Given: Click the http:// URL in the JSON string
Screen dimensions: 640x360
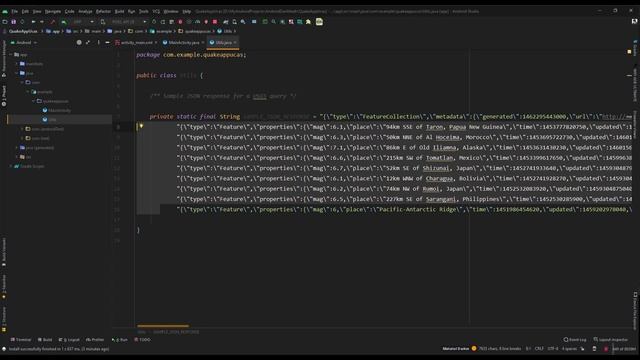Looking at the screenshot, I should pyautogui.click(x=617, y=117).
